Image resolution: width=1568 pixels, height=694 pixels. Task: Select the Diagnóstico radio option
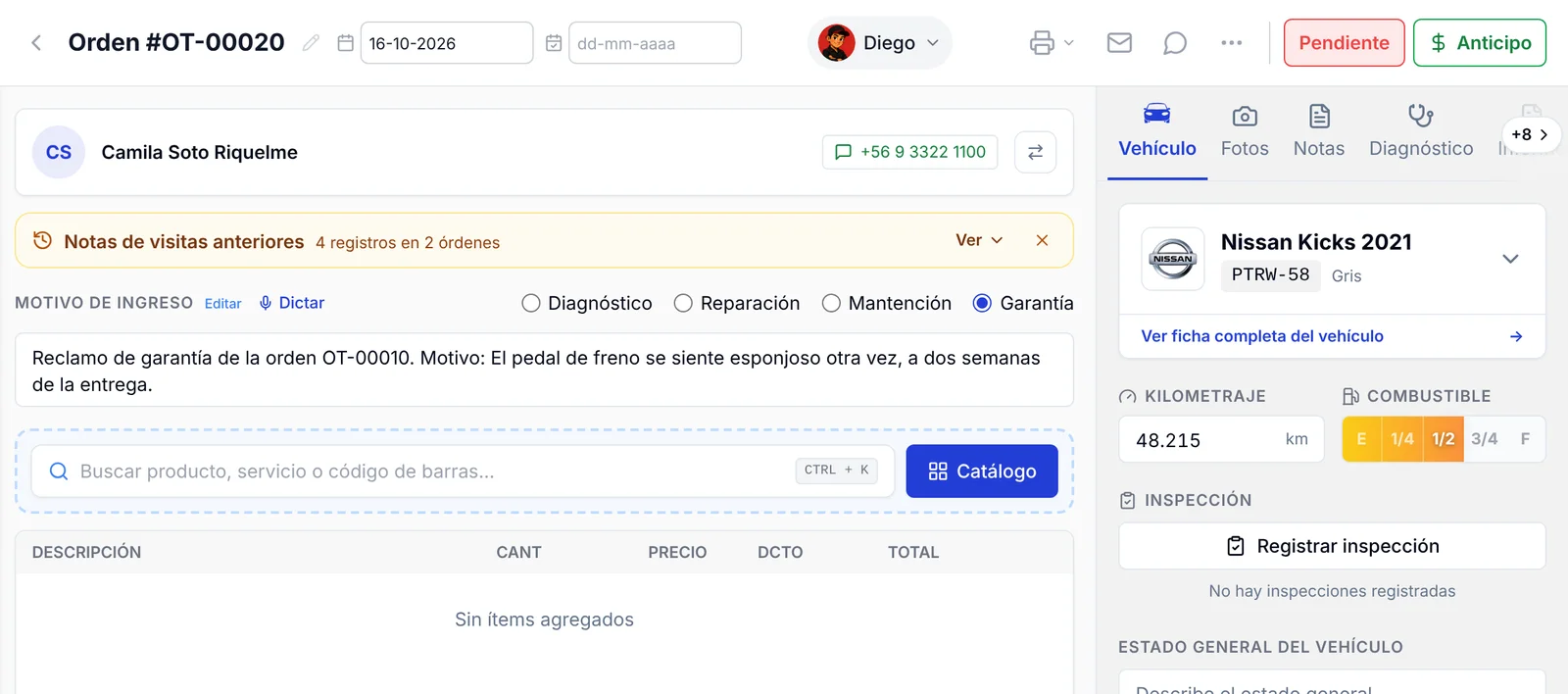pyautogui.click(x=531, y=303)
